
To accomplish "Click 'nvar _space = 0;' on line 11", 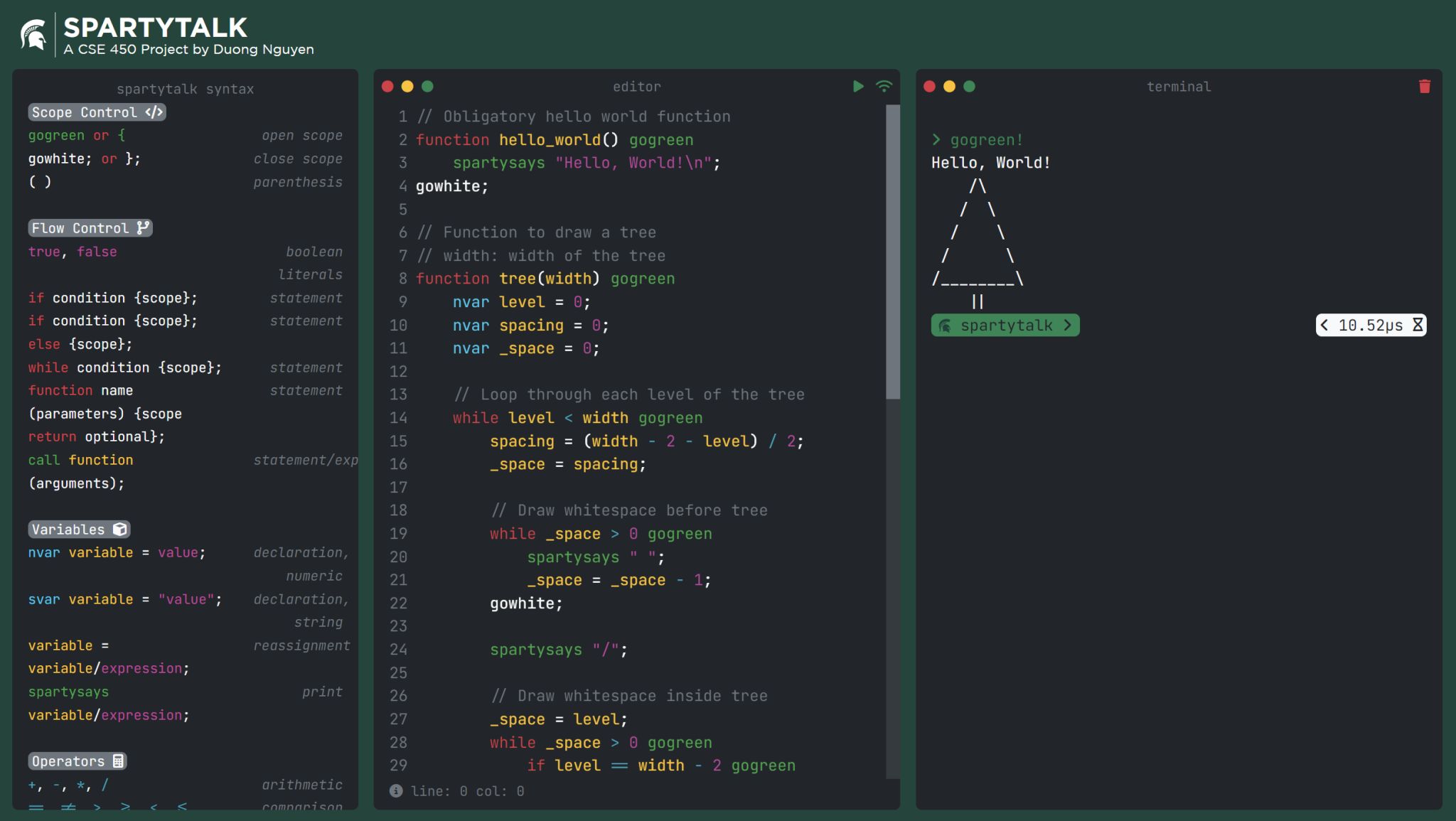I will point(526,348).
